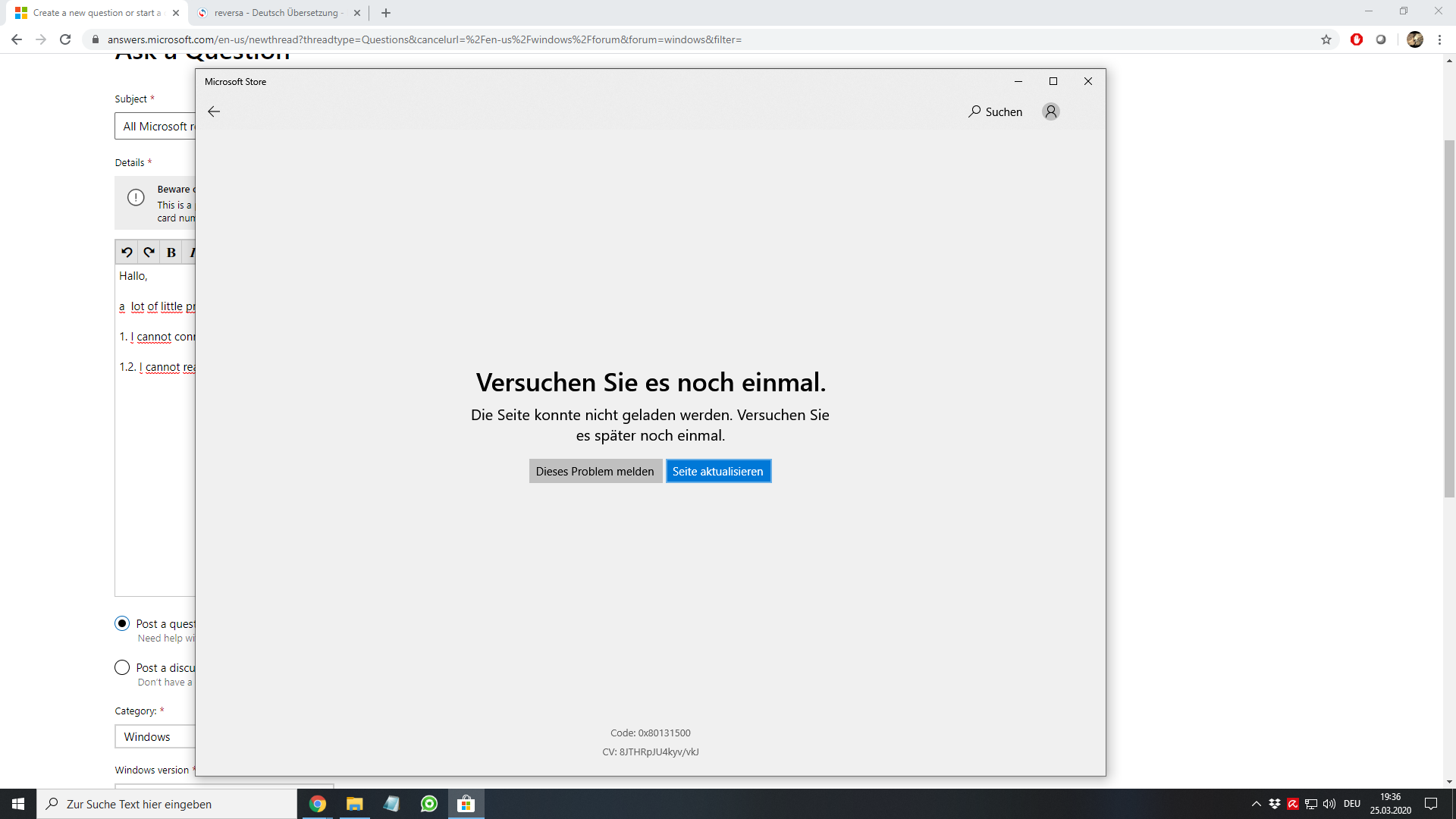Open the notepad-like app on the taskbar
Screen dimensions: 1456x819
tap(391, 804)
